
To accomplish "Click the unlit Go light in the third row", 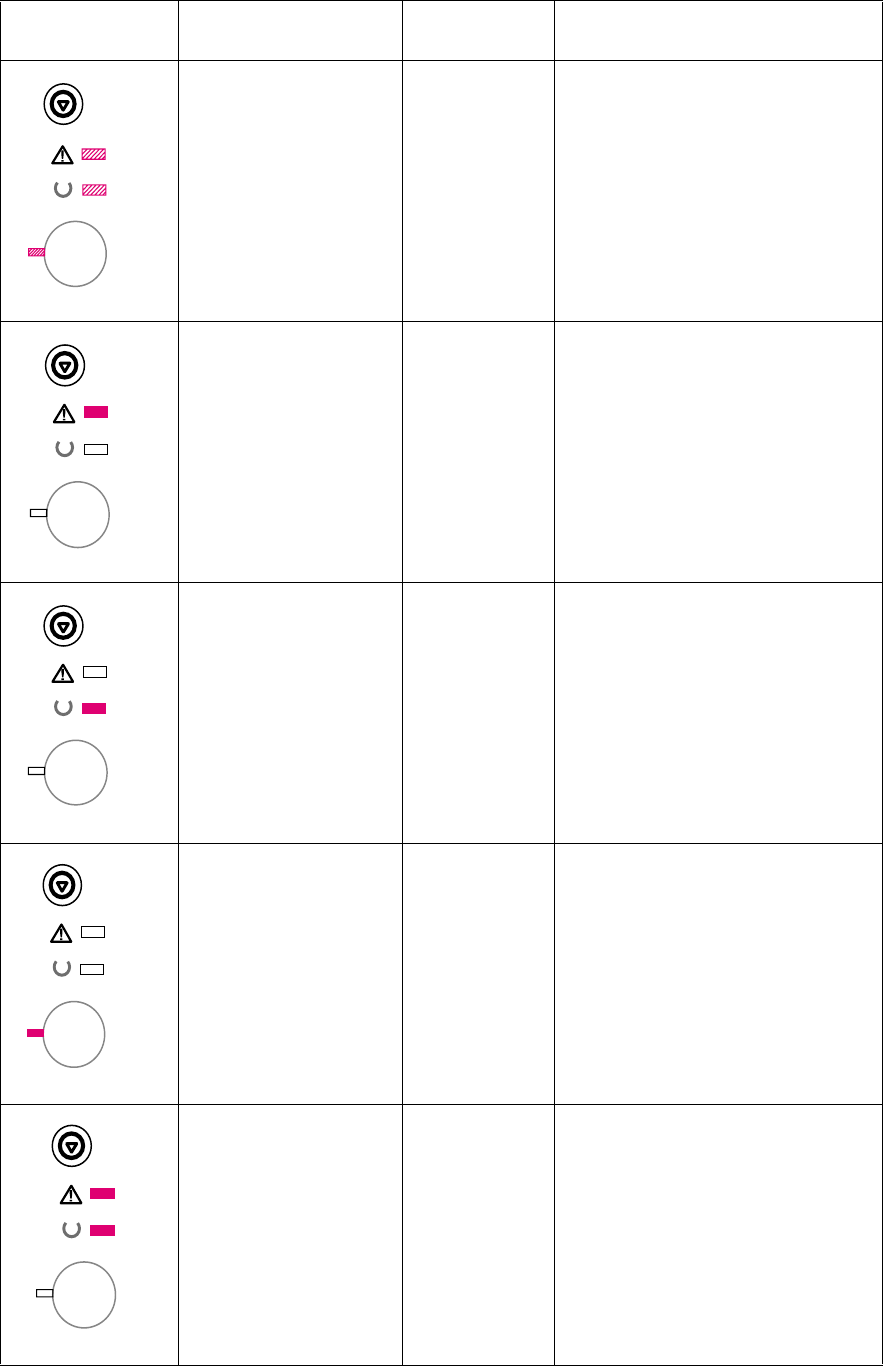I will [x=36, y=770].
